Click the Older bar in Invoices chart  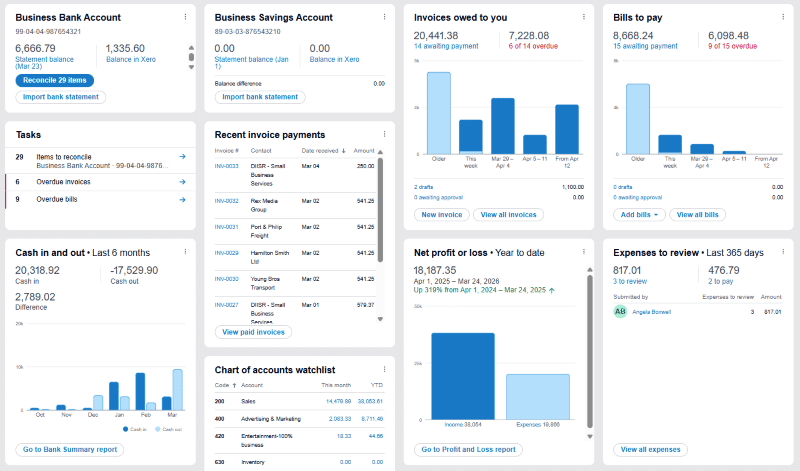click(x=439, y=113)
